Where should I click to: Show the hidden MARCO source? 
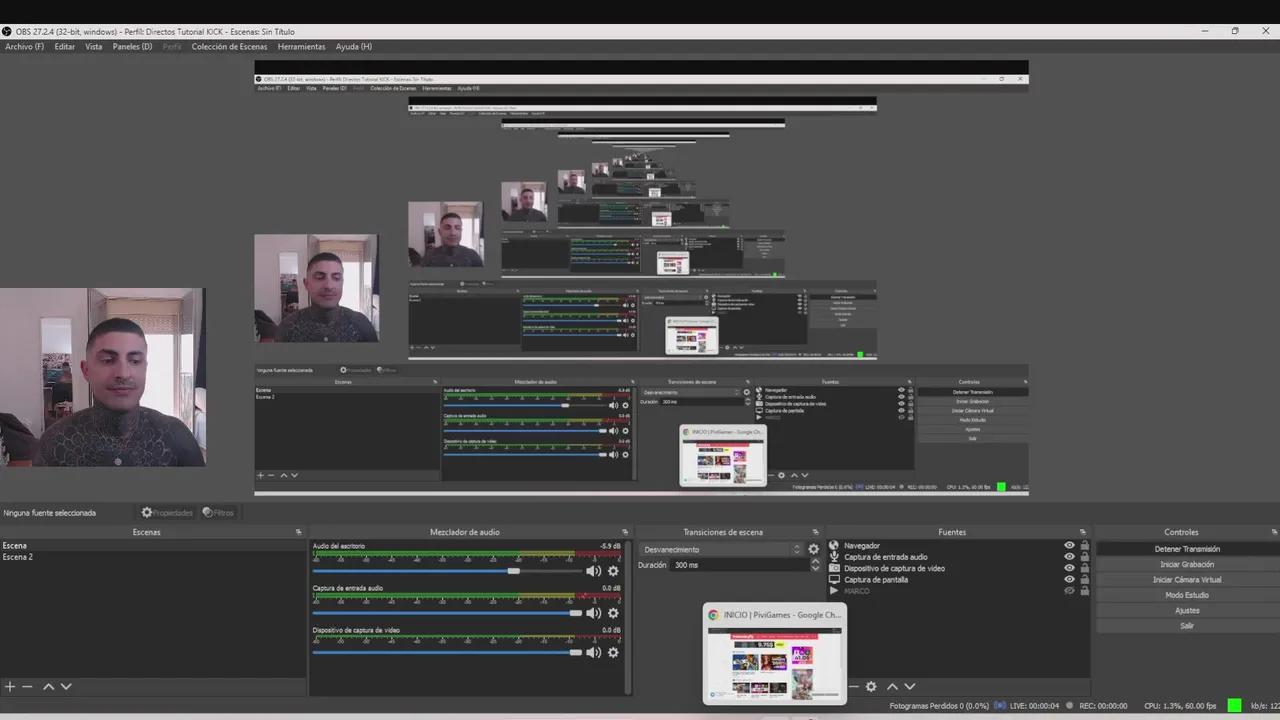click(x=1069, y=591)
